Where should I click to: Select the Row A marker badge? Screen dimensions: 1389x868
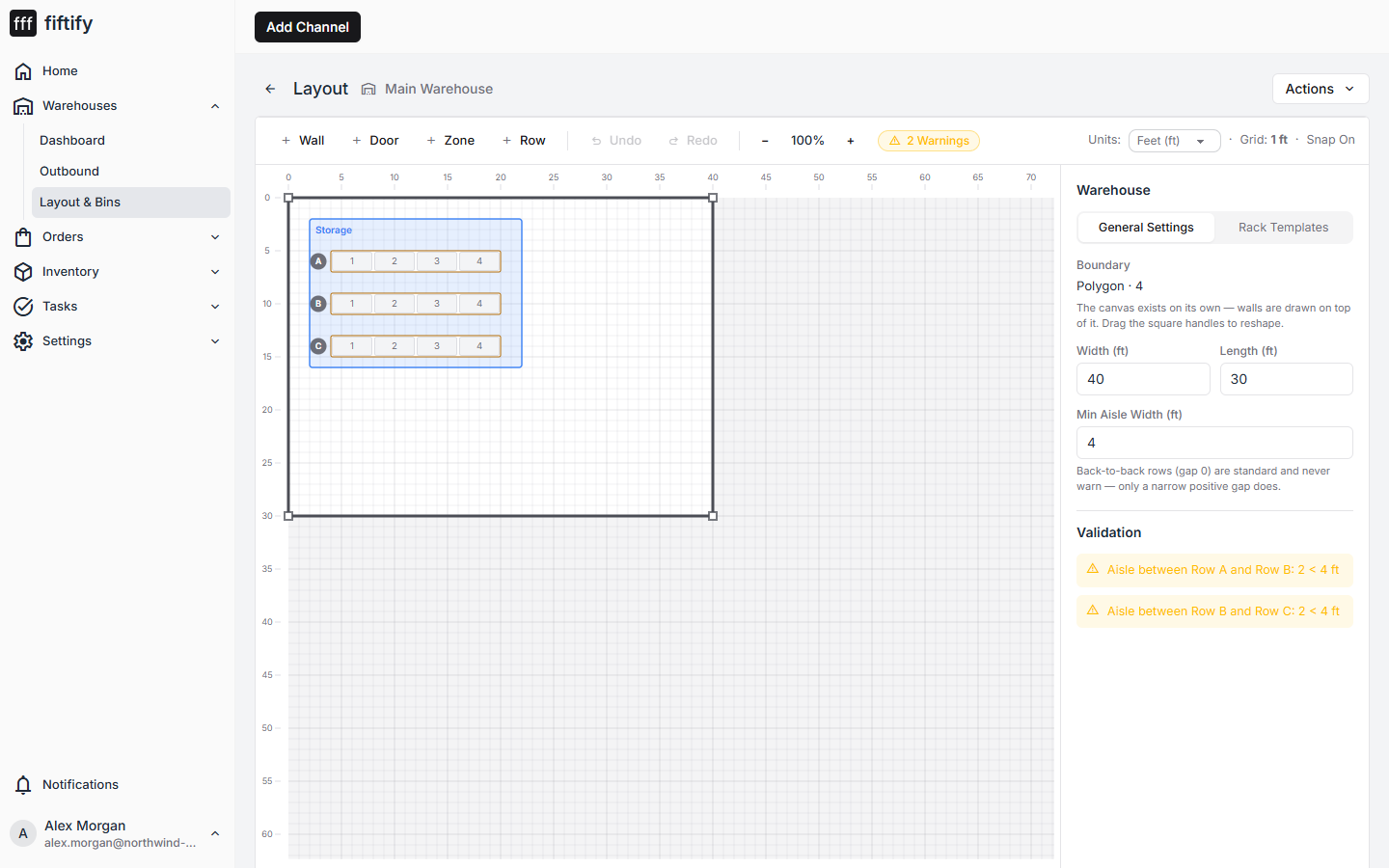[318, 261]
